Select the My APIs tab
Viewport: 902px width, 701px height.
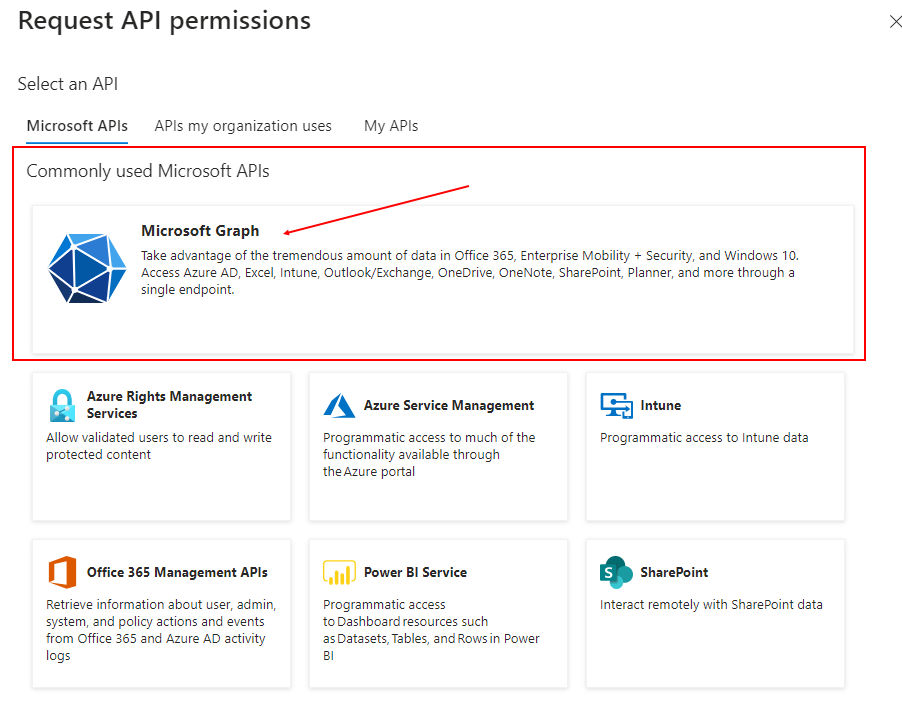point(391,126)
